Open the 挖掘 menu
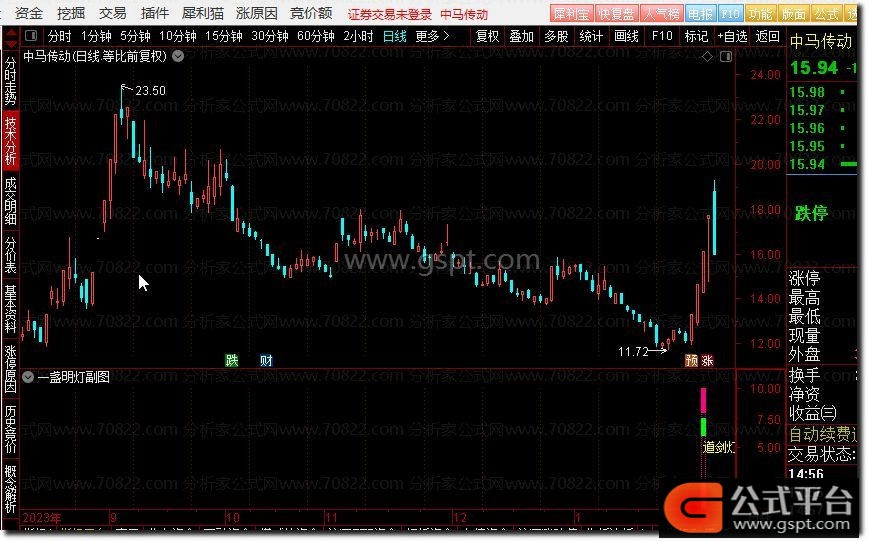 71,13
